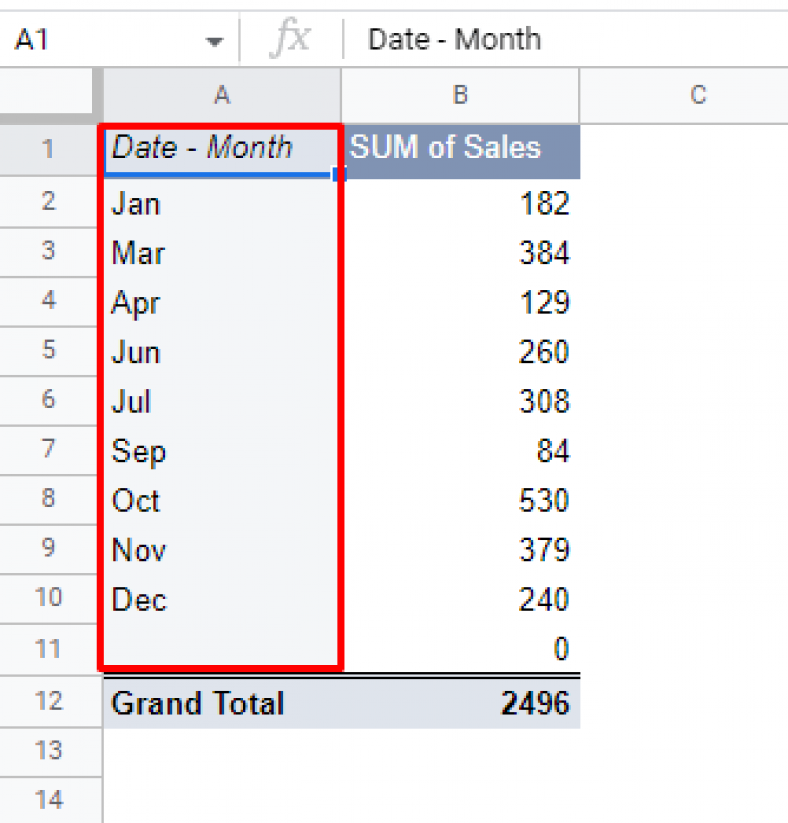Select column B header
The width and height of the screenshot is (788, 823).
pyautogui.click(x=459, y=96)
